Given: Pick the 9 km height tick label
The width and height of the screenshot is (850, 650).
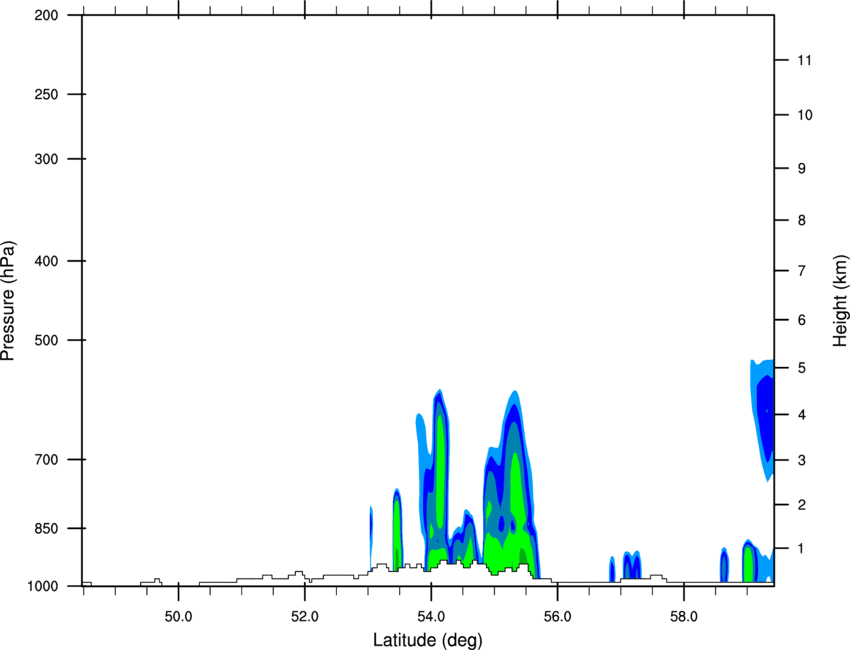Looking at the screenshot, I should (802, 169).
